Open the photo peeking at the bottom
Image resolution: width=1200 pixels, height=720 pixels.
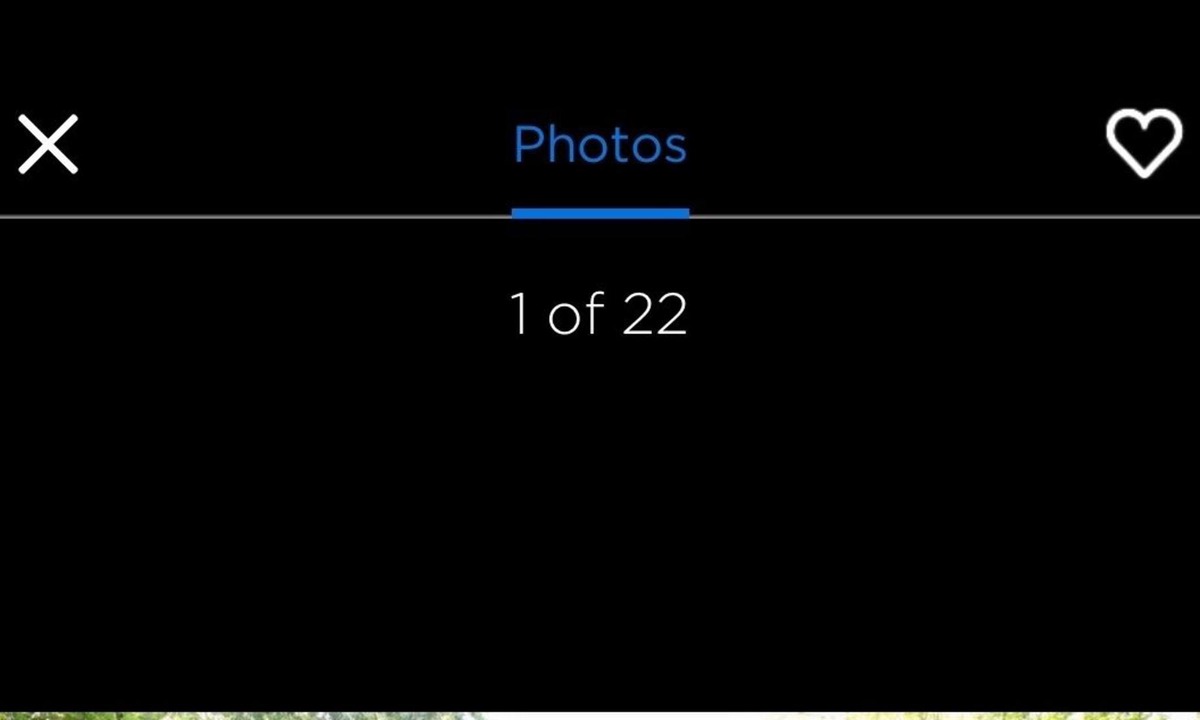pos(600,715)
